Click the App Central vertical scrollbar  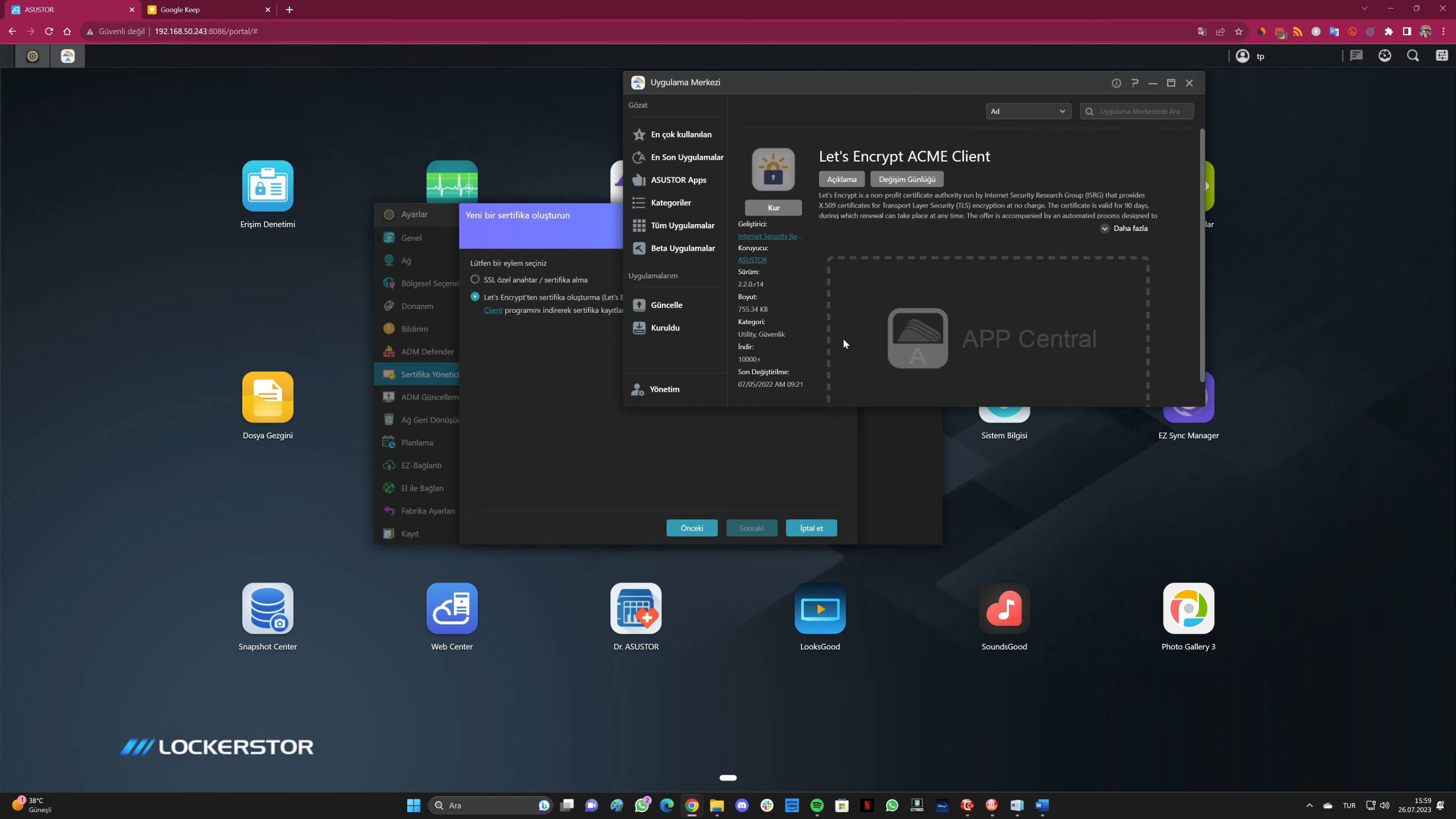pyautogui.click(x=1202, y=256)
